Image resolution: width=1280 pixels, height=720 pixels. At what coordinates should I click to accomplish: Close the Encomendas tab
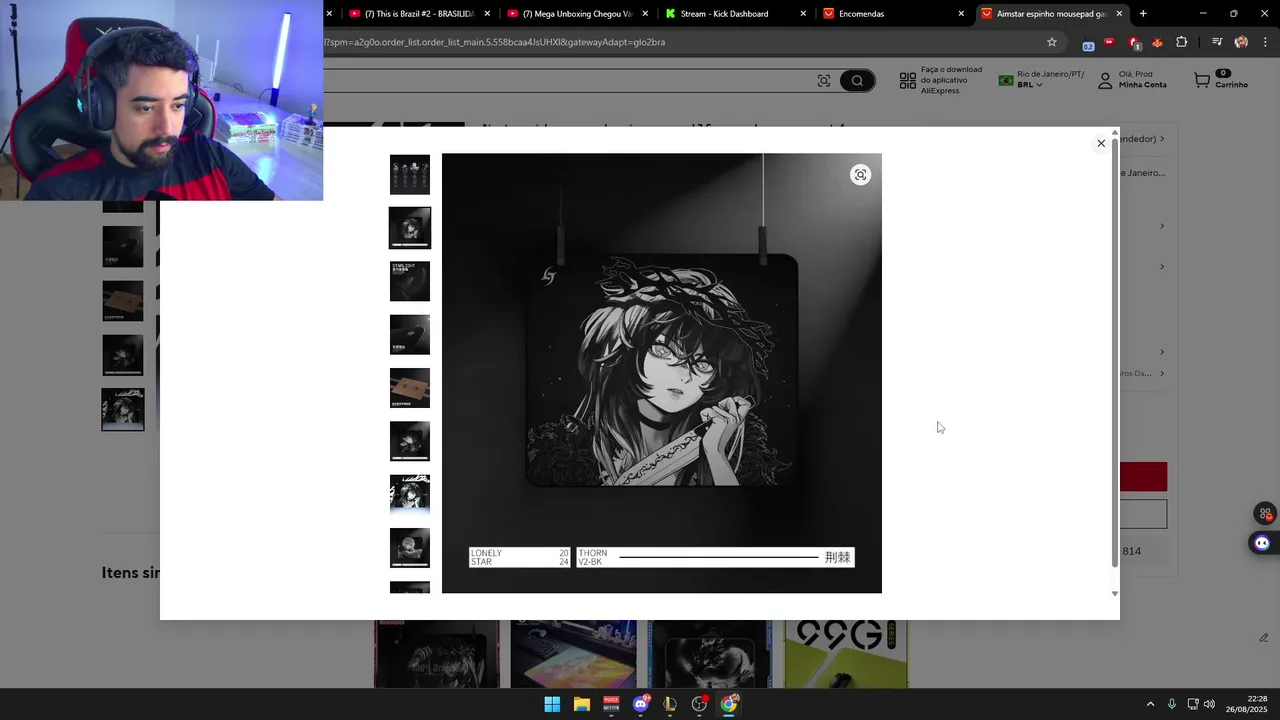tap(961, 14)
